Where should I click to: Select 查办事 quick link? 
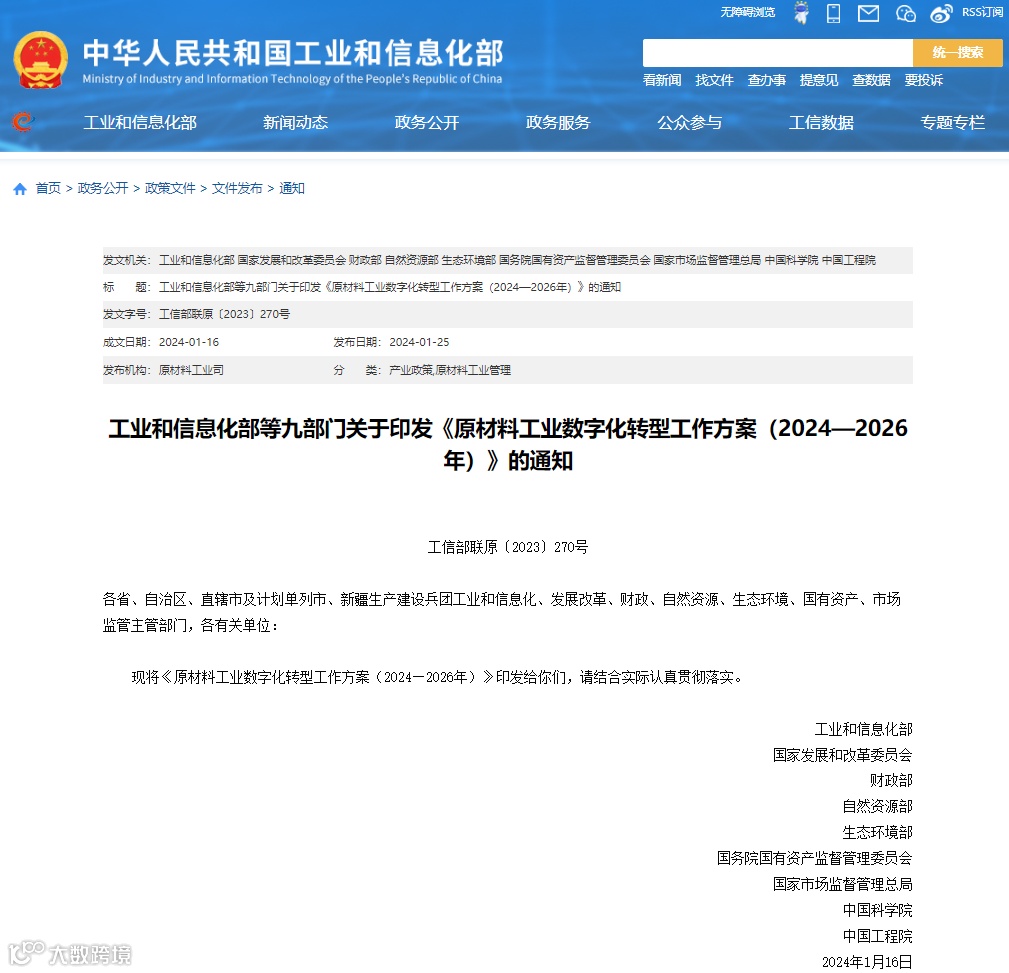point(766,80)
